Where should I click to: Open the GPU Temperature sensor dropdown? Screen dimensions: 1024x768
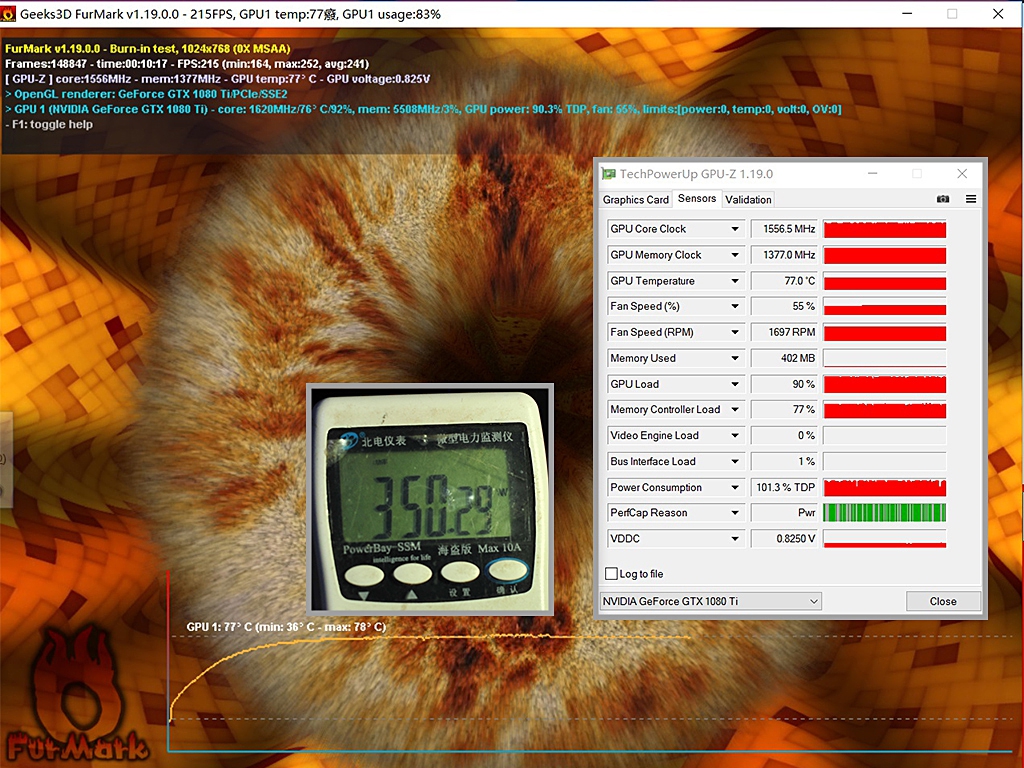[735, 281]
